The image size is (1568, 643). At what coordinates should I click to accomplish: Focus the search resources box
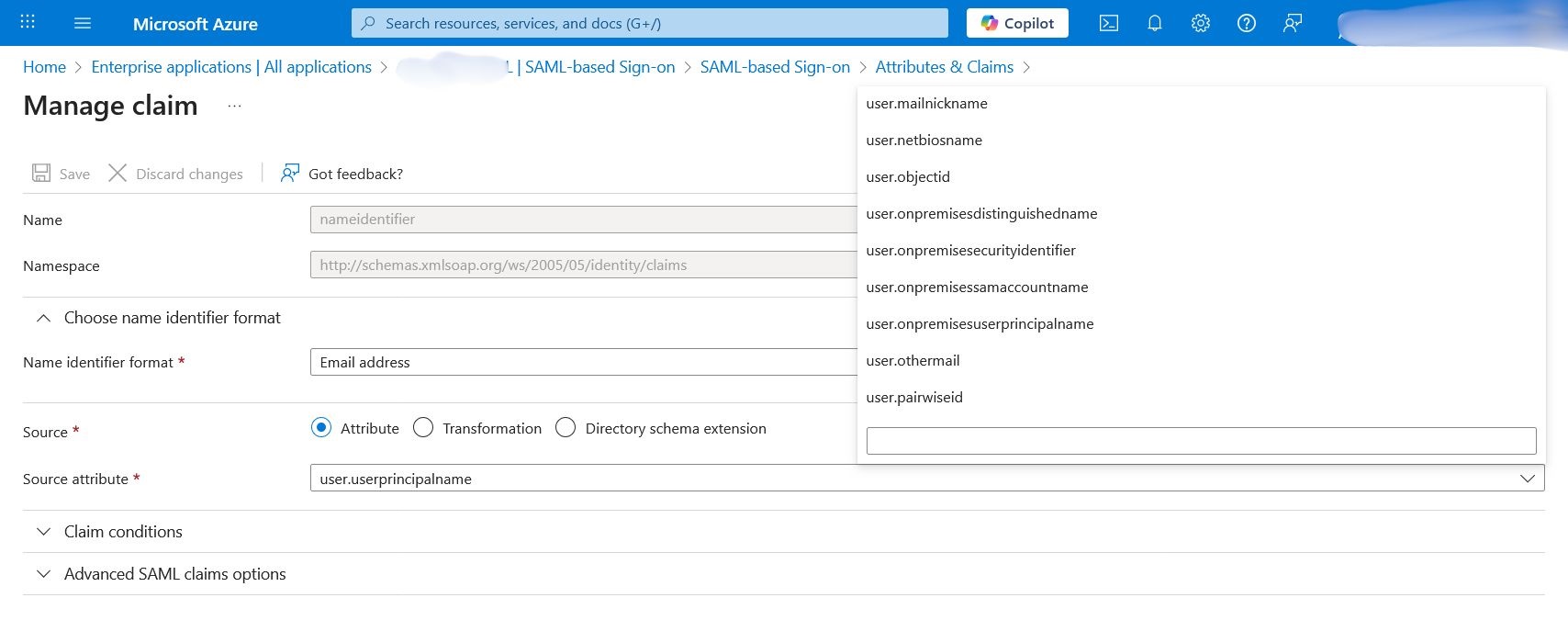click(x=650, y=23)
